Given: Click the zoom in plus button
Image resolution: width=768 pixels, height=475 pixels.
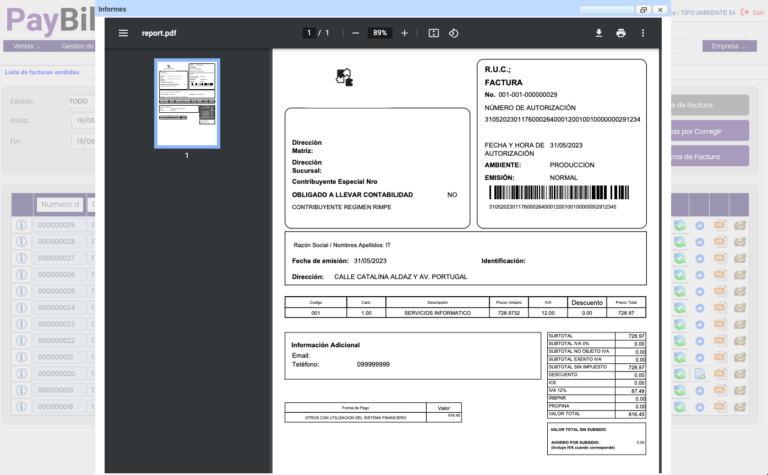Looking at the screenshot, I should [404, 33].
